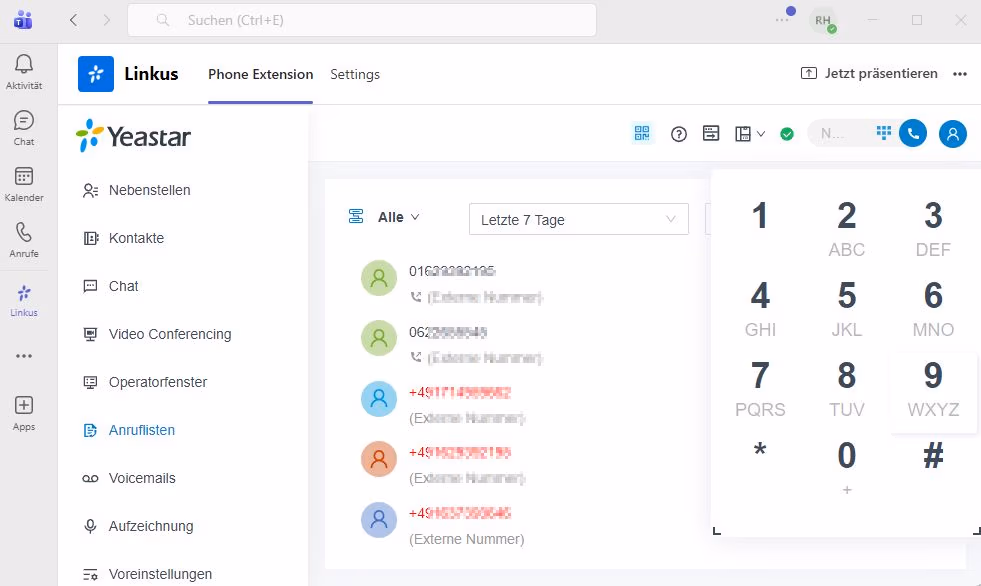This screenshot has width=981, height=586.
Task: Switch to the Settings tab
Action: point(355,74)
